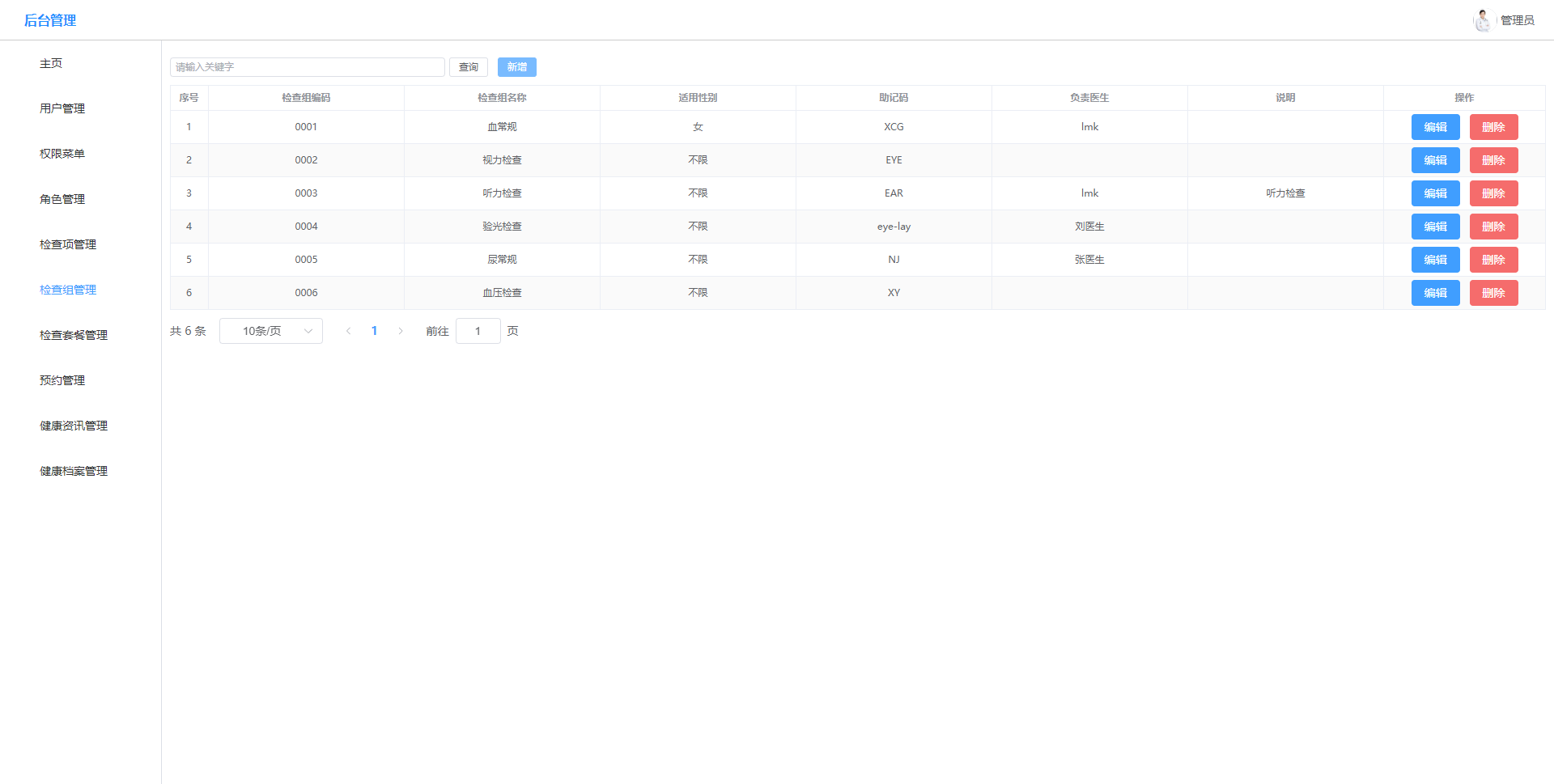Viewport: 1554px width, 784px height.
Task: Delete the 视力检查 row
Action: click(1494, 160)
